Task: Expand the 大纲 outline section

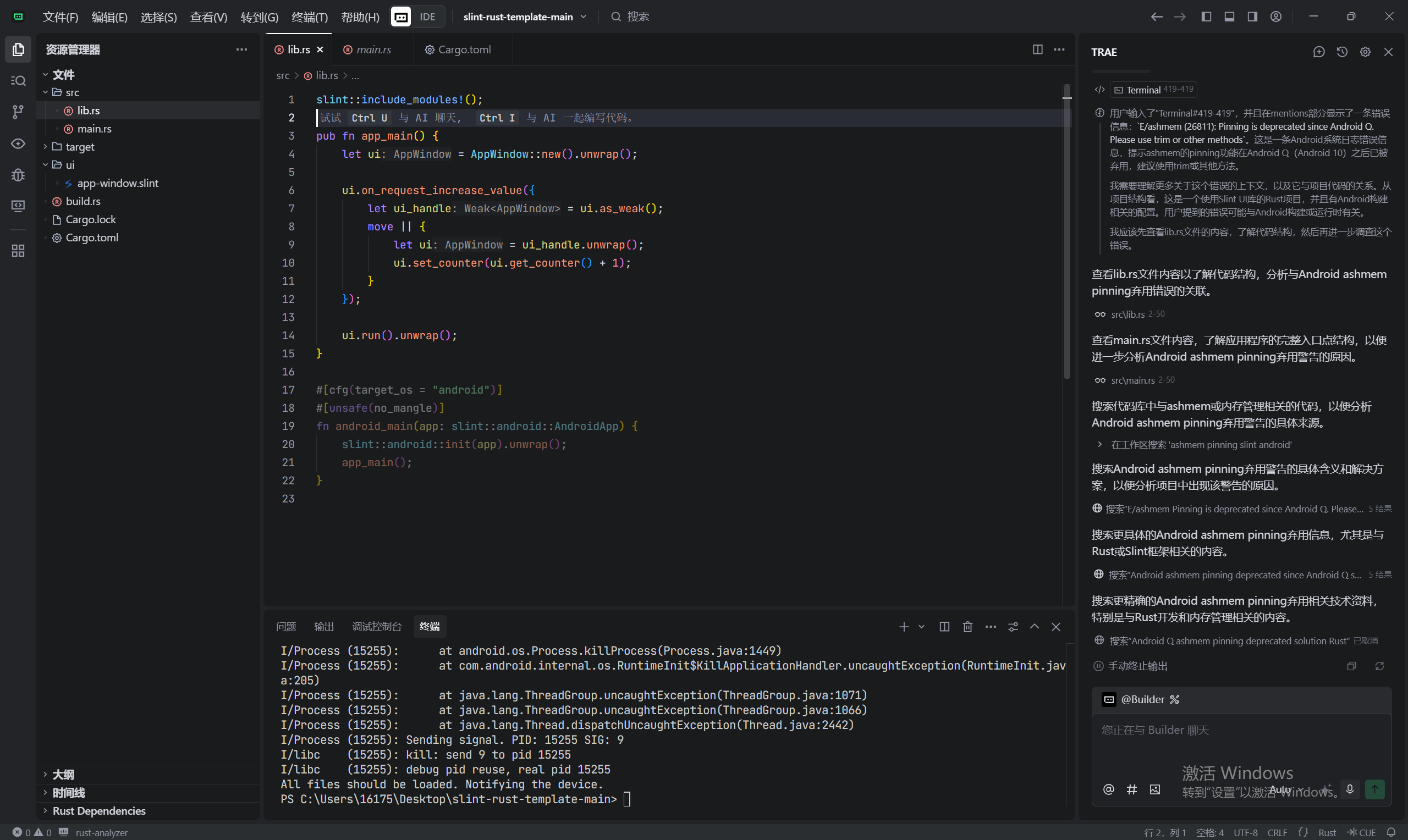Action: pos(45,775)
